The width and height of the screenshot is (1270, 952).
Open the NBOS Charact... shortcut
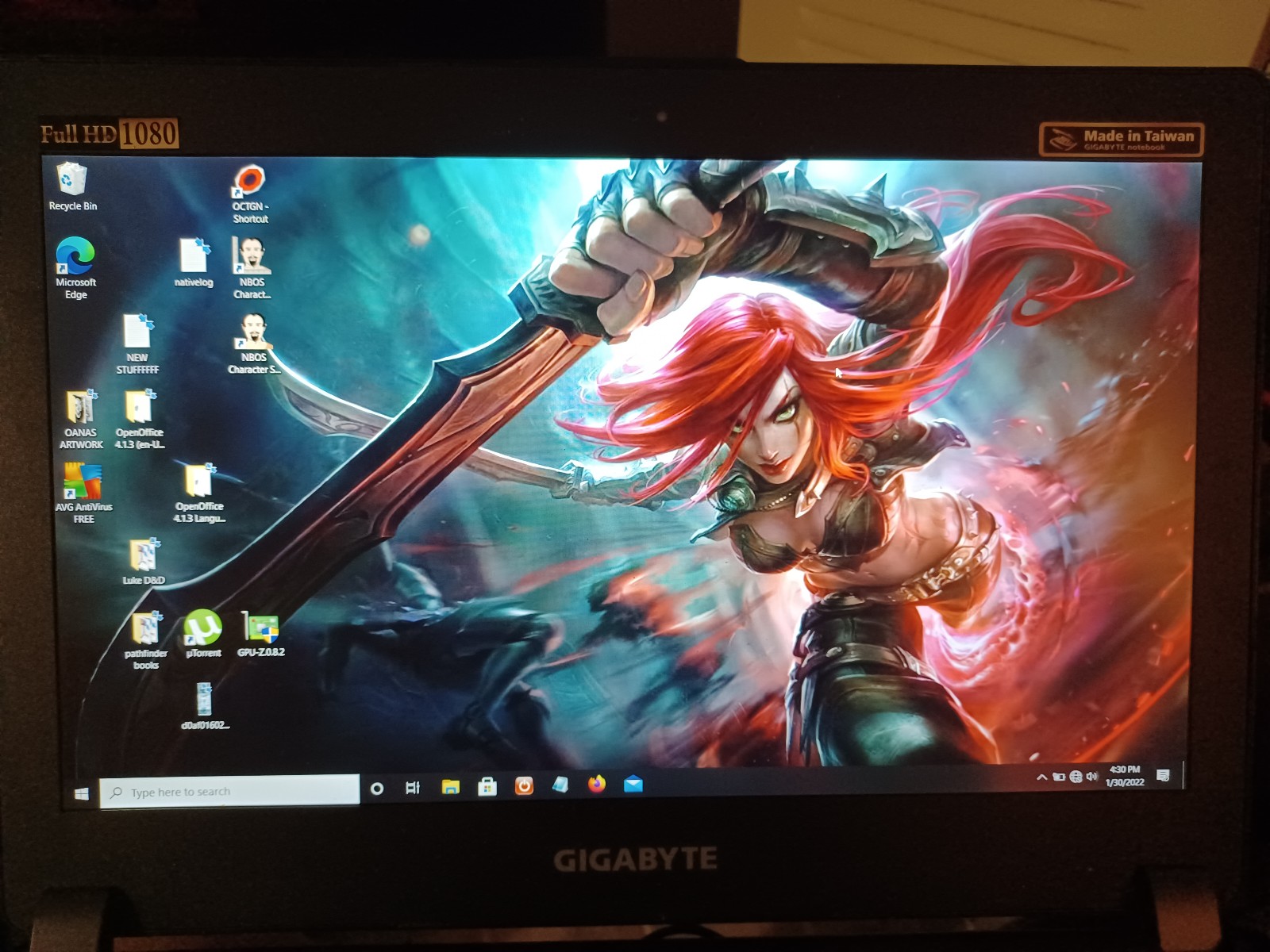252,268
